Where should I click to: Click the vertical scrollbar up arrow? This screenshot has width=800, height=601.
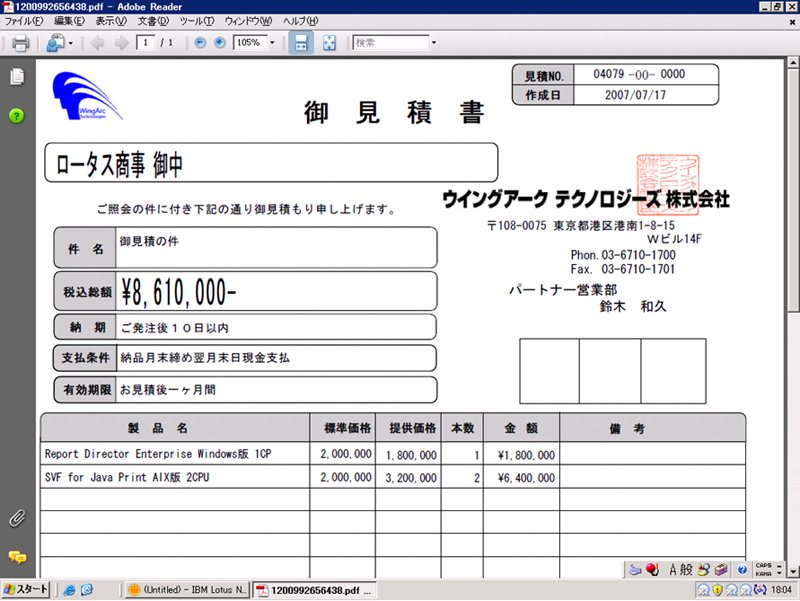[793, 63]
